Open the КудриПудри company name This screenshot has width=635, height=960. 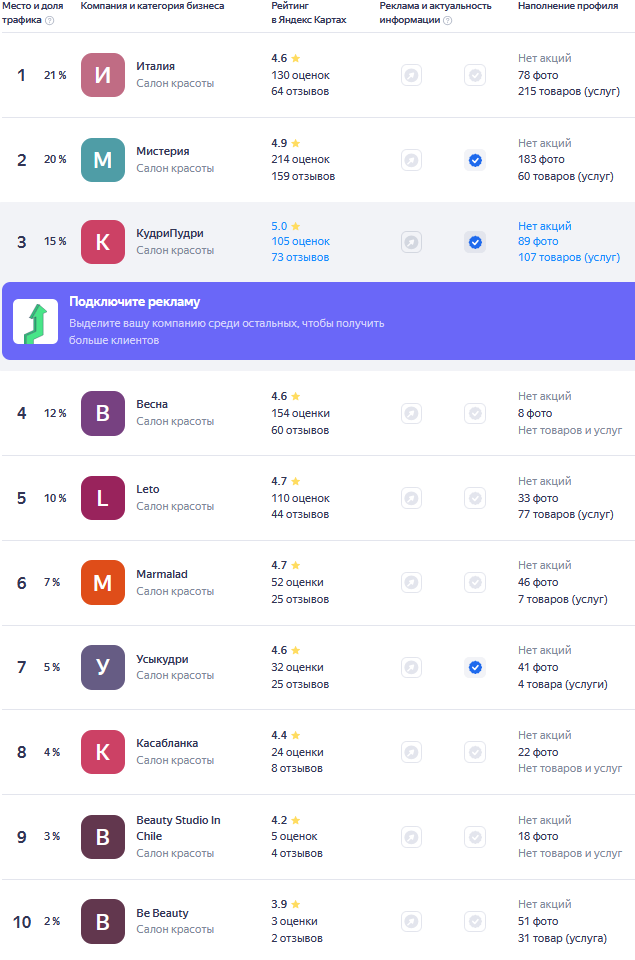point(170,233)
